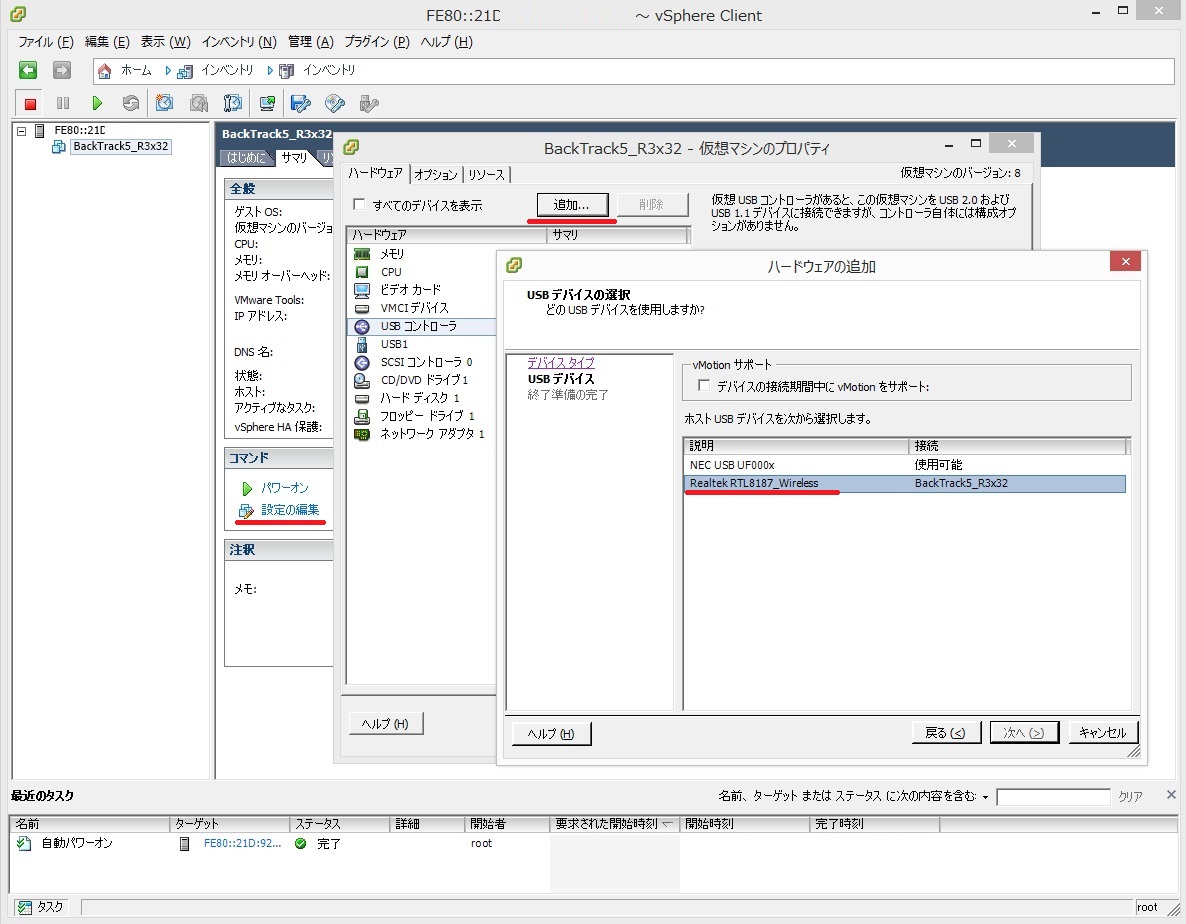Open the 表示 (W) menu
The height and width of the screenshot is (924, 1186).
pyautogui.click(x=165, y=42)
